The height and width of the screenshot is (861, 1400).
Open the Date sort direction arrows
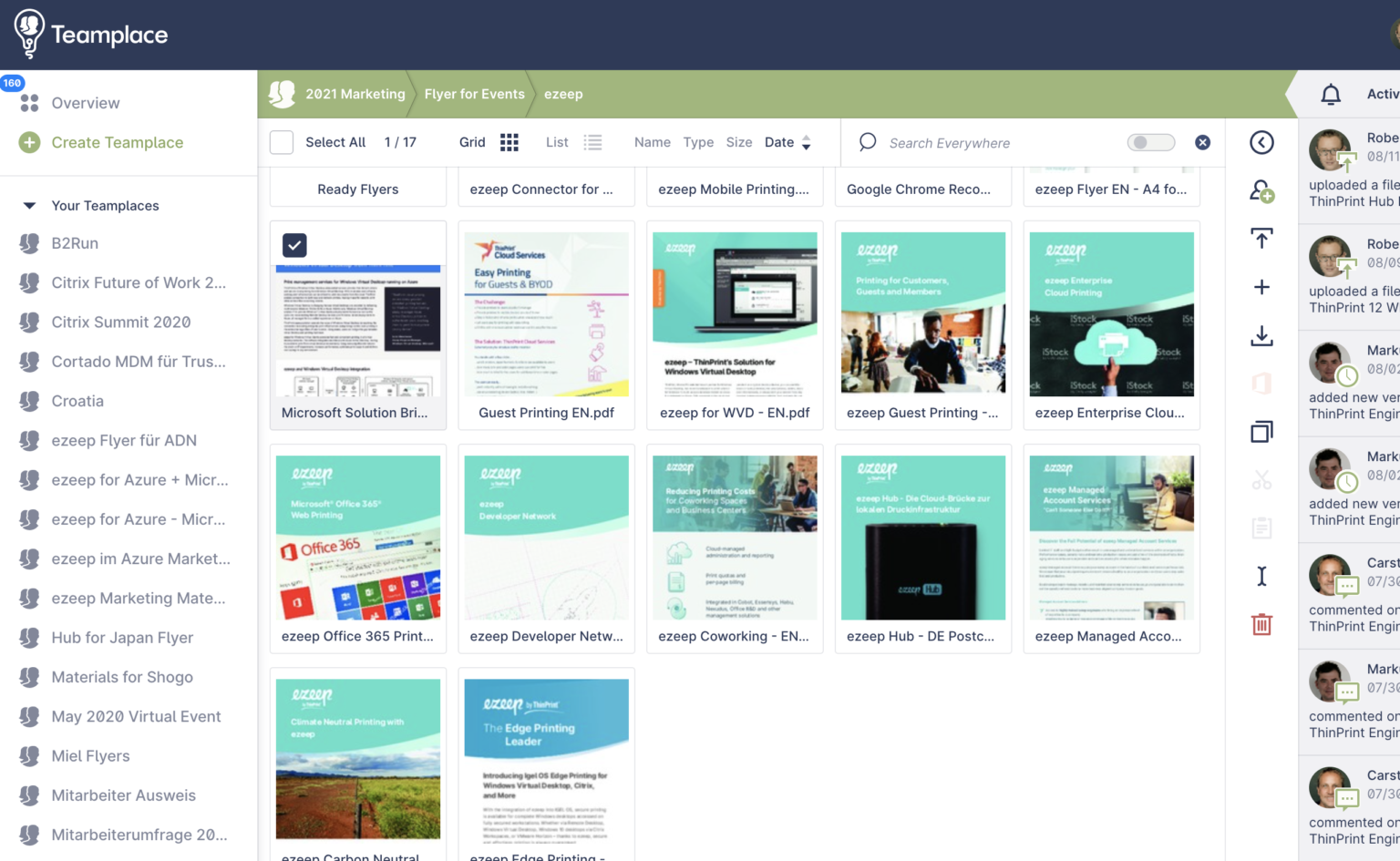tap(806, 142)
